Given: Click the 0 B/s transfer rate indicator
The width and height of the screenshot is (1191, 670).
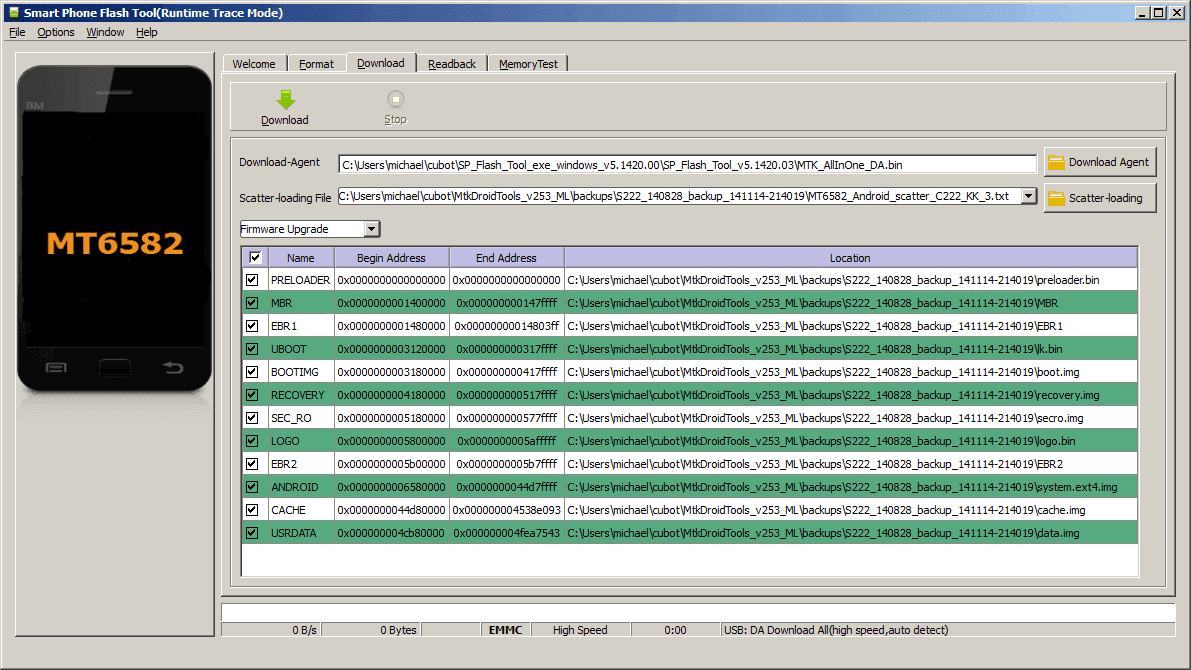Looking at the screenshot, I should (x=271, y=630).
